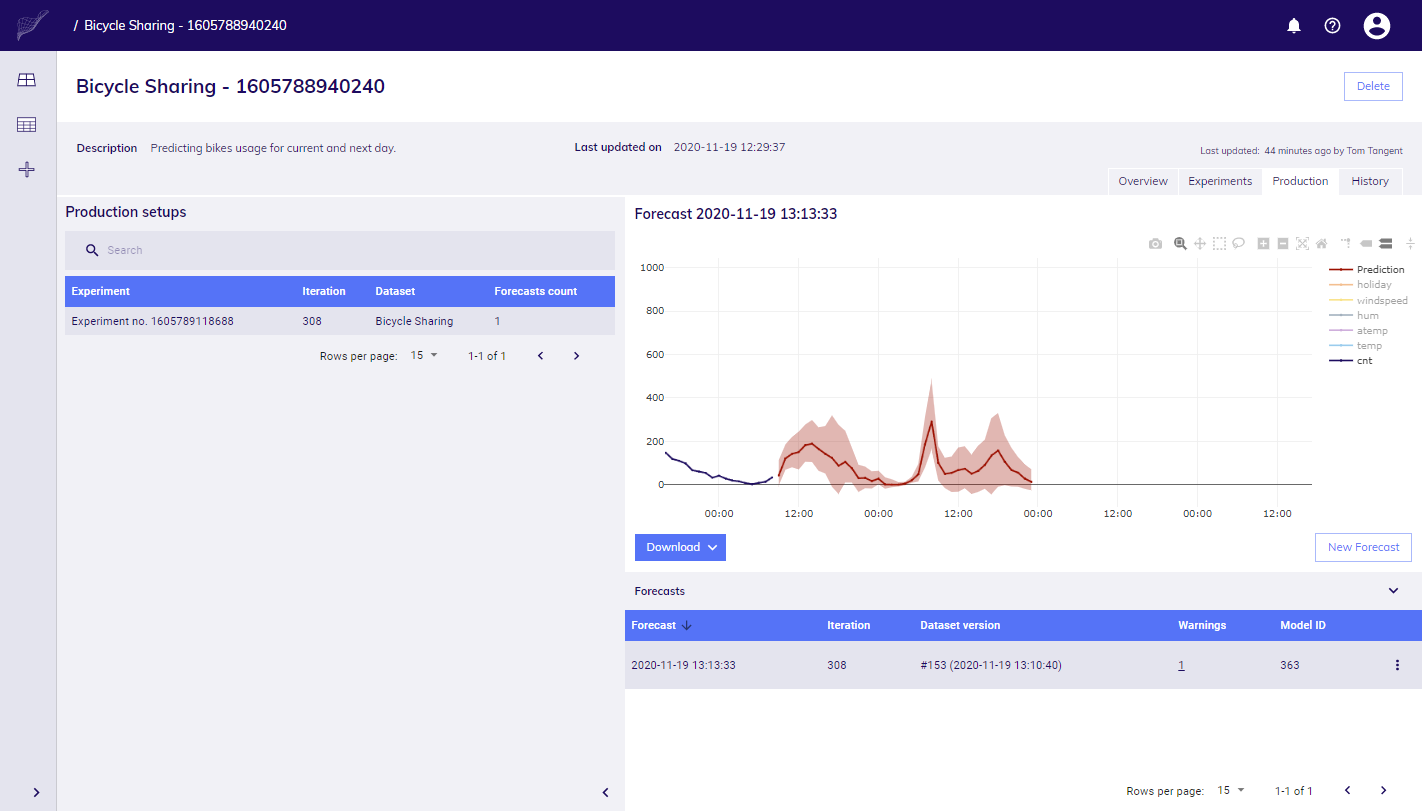1422x811 pixels.
Task: Go to next page in Forecasts table
Action: tap(1383, 790)
